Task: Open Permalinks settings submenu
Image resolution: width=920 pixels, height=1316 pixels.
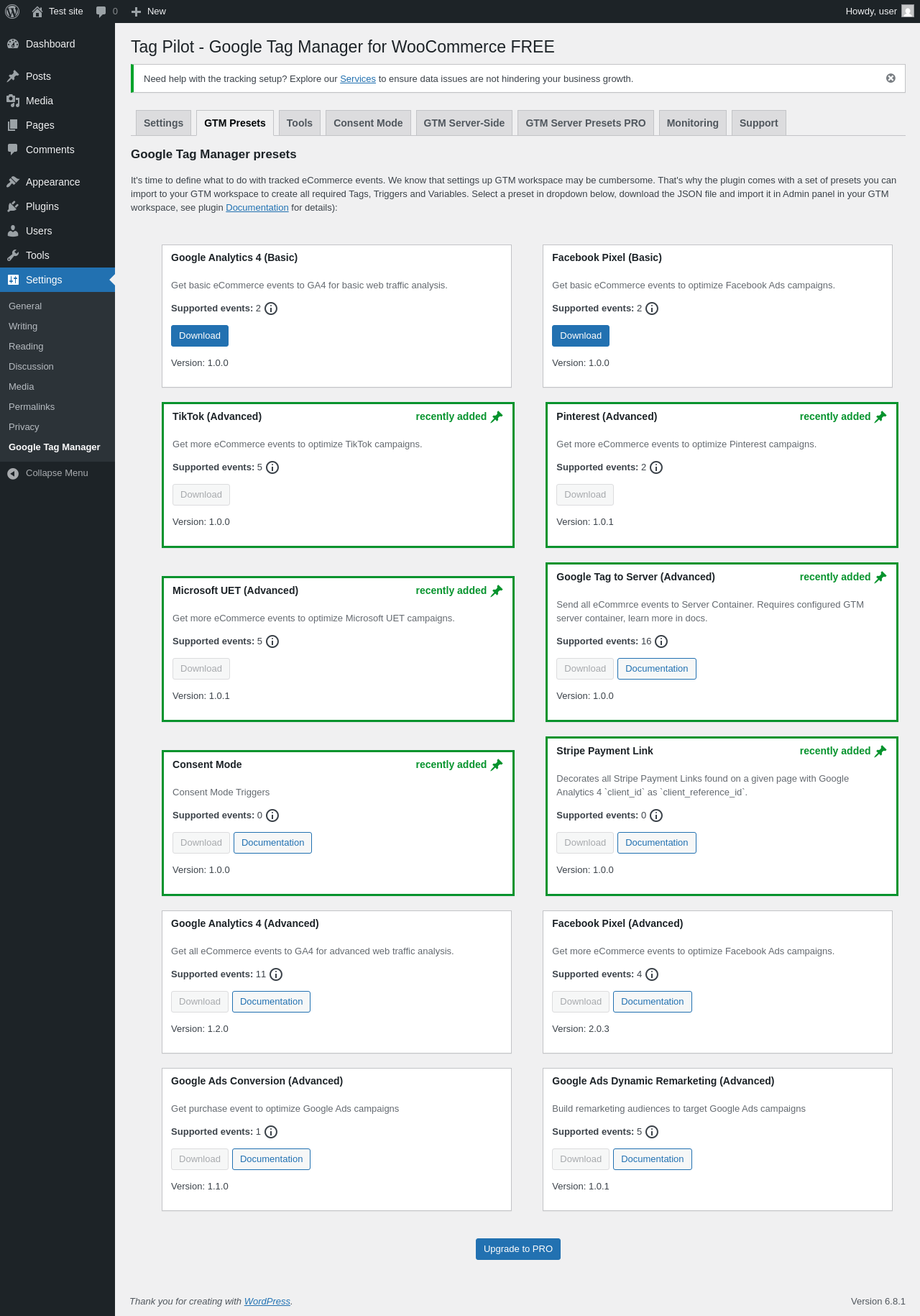Action: tap(57, 407)
